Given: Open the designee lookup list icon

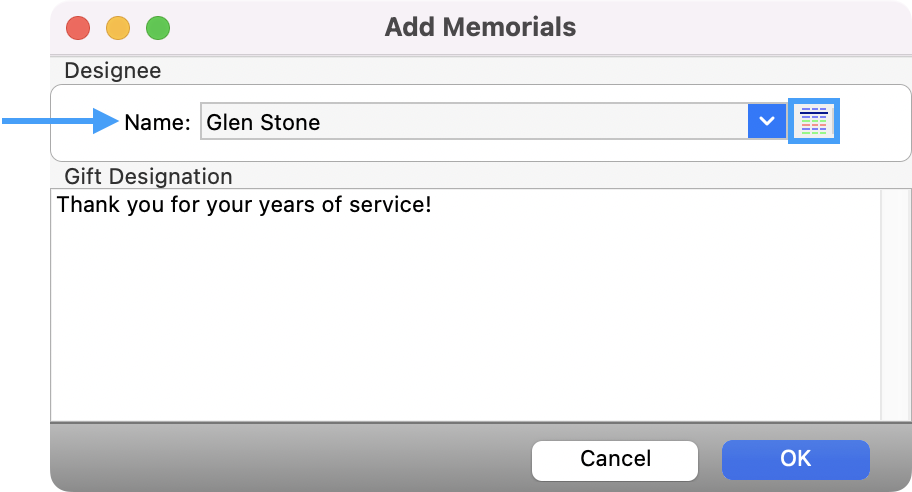Looking at the screenshot, I should [814, 122].
